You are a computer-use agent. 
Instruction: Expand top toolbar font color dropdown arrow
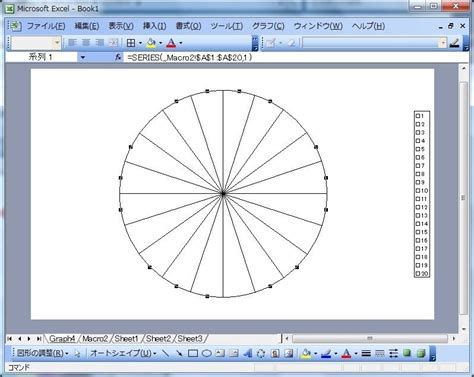click(x=181, y=43)
